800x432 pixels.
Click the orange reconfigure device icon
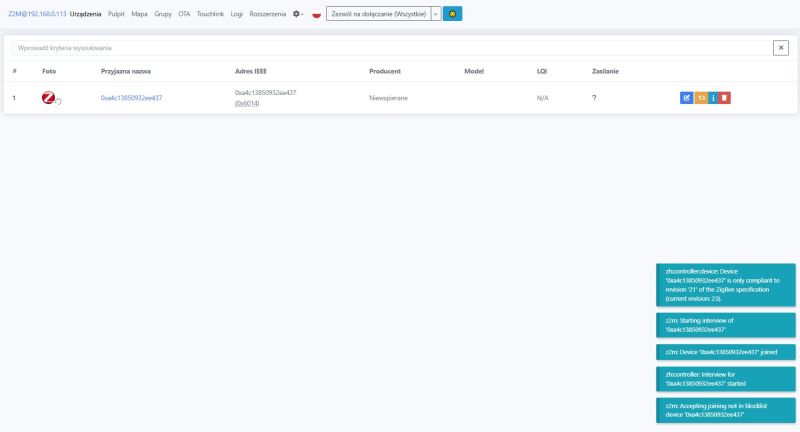(x=701, y=97)
